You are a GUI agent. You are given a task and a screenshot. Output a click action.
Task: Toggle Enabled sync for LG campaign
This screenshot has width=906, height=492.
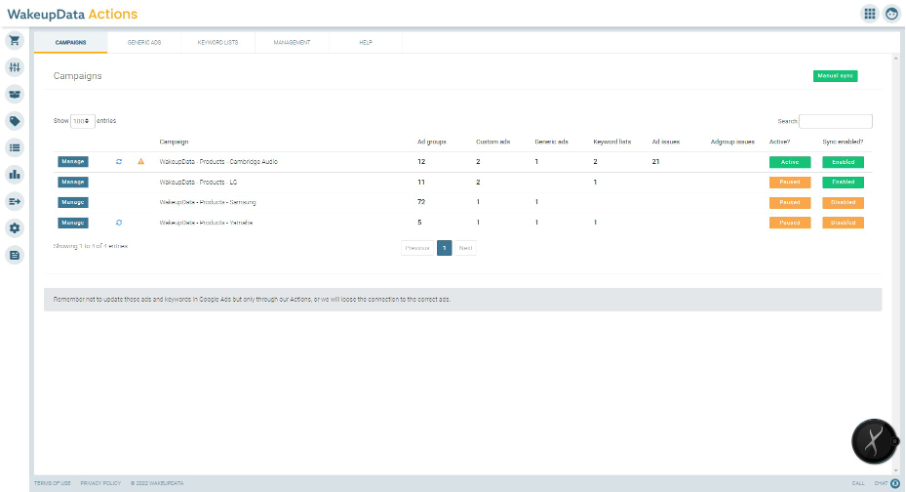843,182
